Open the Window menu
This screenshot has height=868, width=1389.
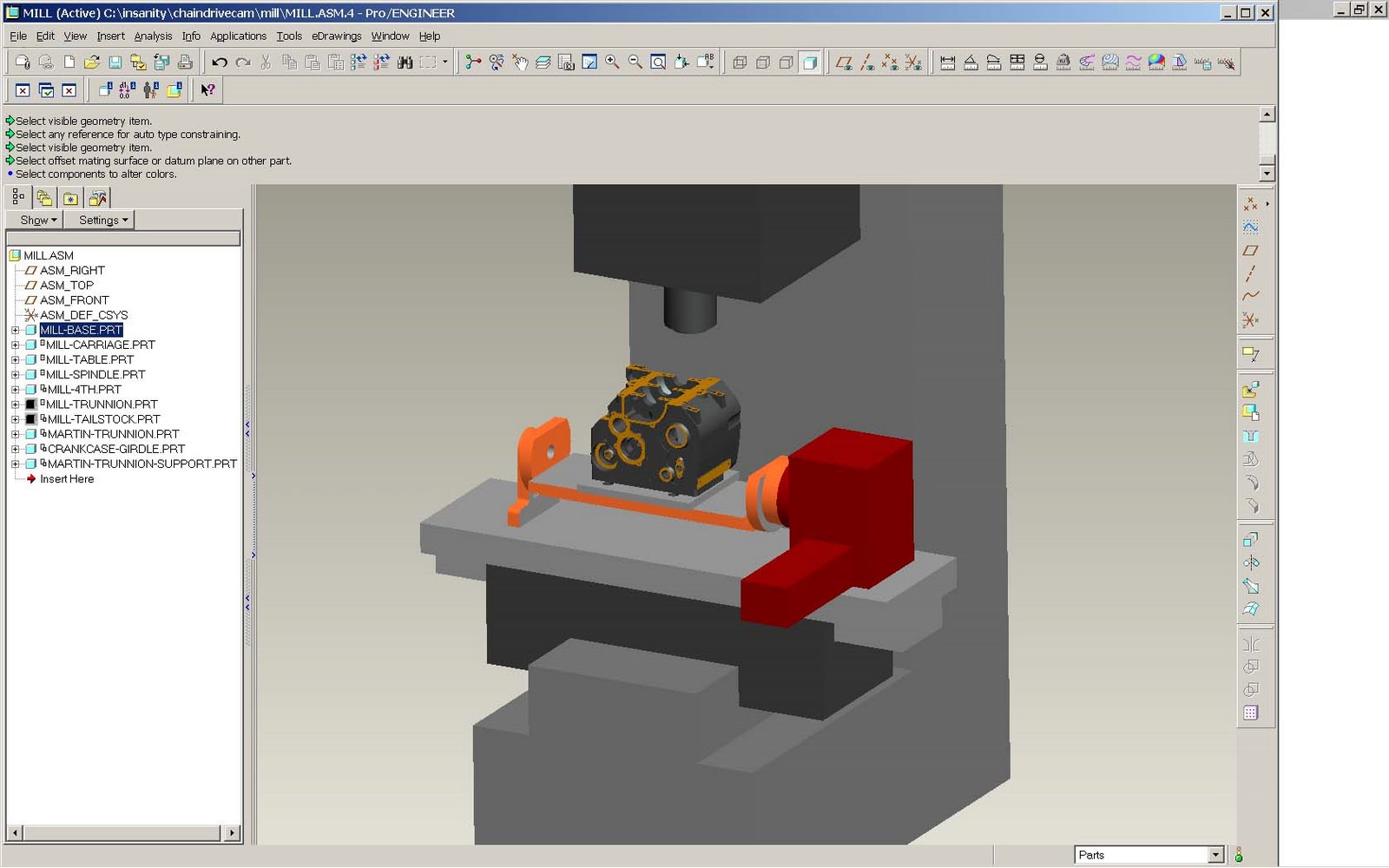[x=390, y=36]
